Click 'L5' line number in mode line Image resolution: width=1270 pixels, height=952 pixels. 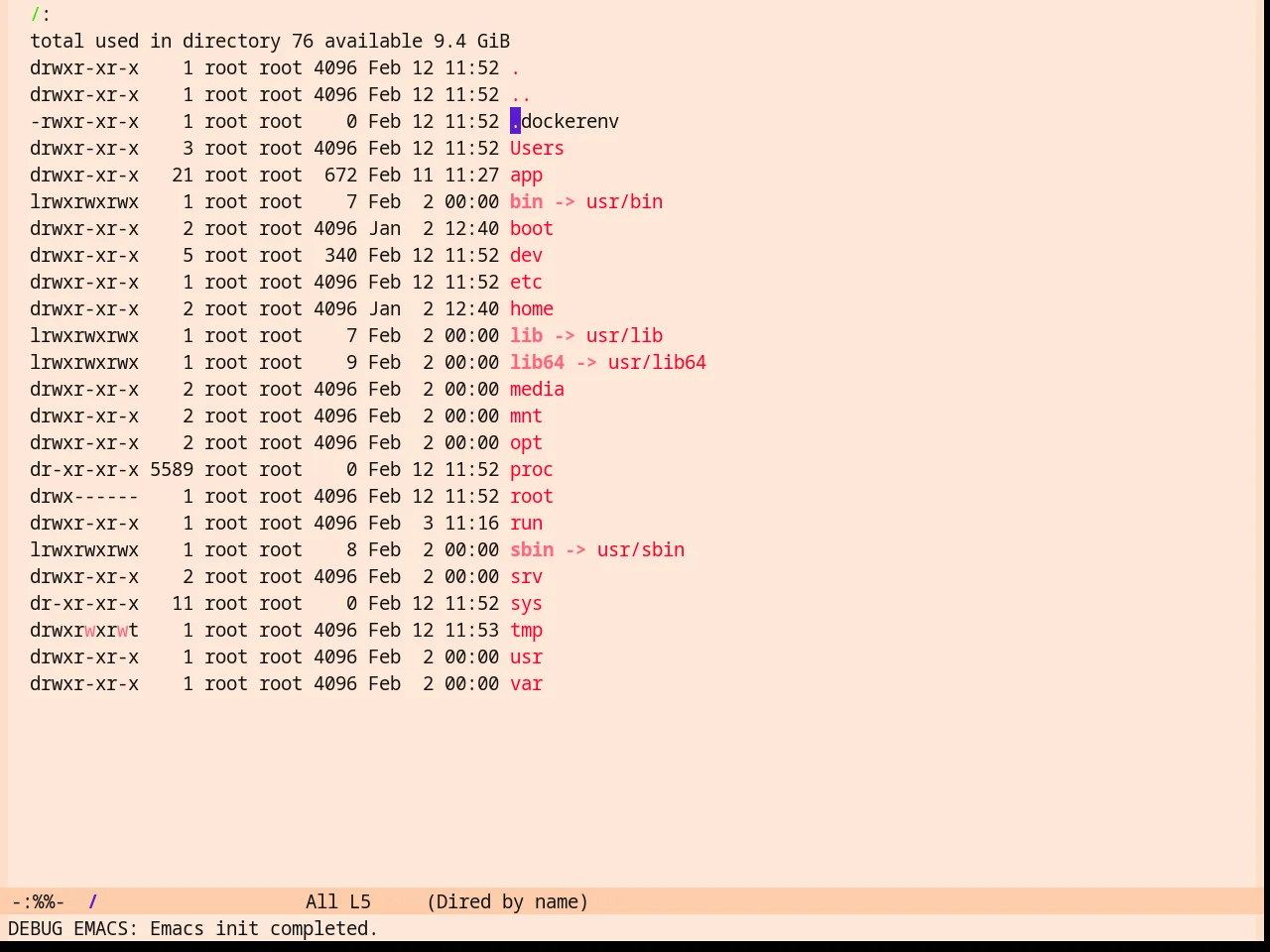pyautogui.click(x=360, y=902)
